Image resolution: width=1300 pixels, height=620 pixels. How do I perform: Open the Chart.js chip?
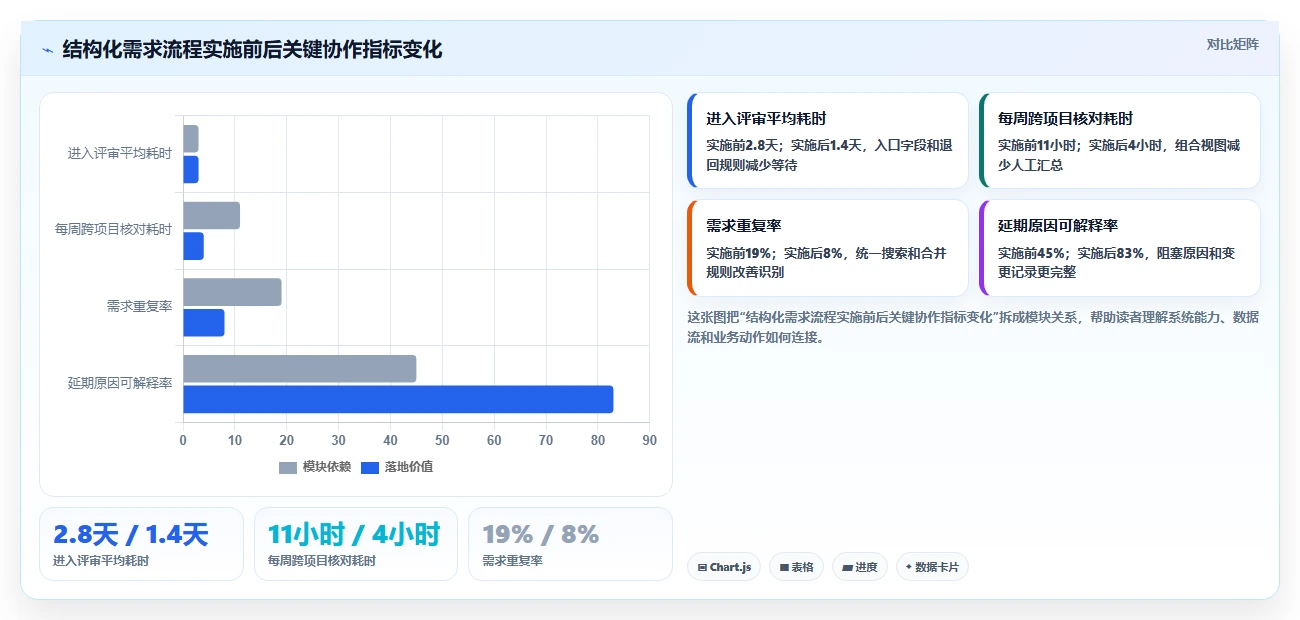pos(724,567)
